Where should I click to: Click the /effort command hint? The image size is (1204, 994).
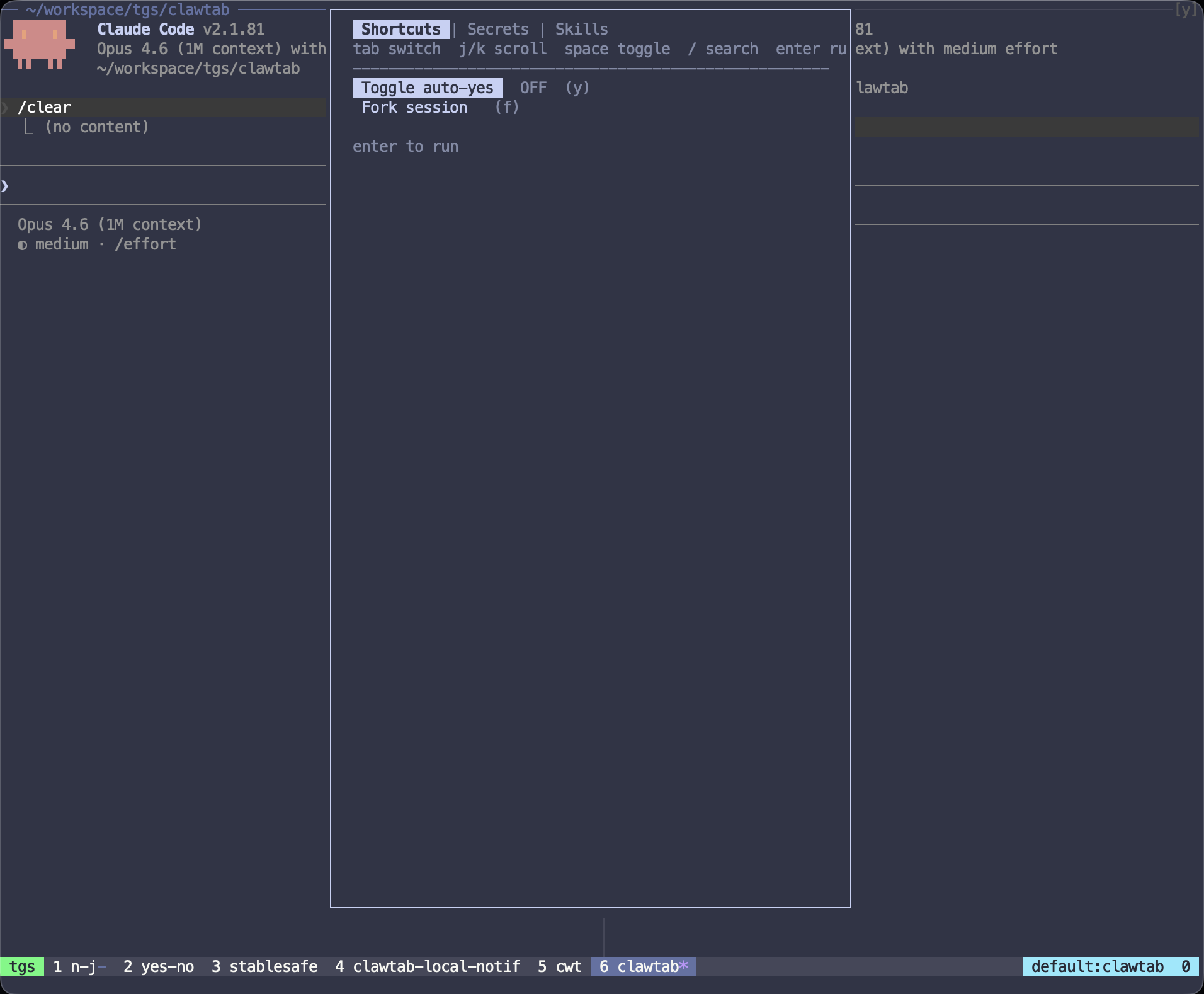[145, 244]
